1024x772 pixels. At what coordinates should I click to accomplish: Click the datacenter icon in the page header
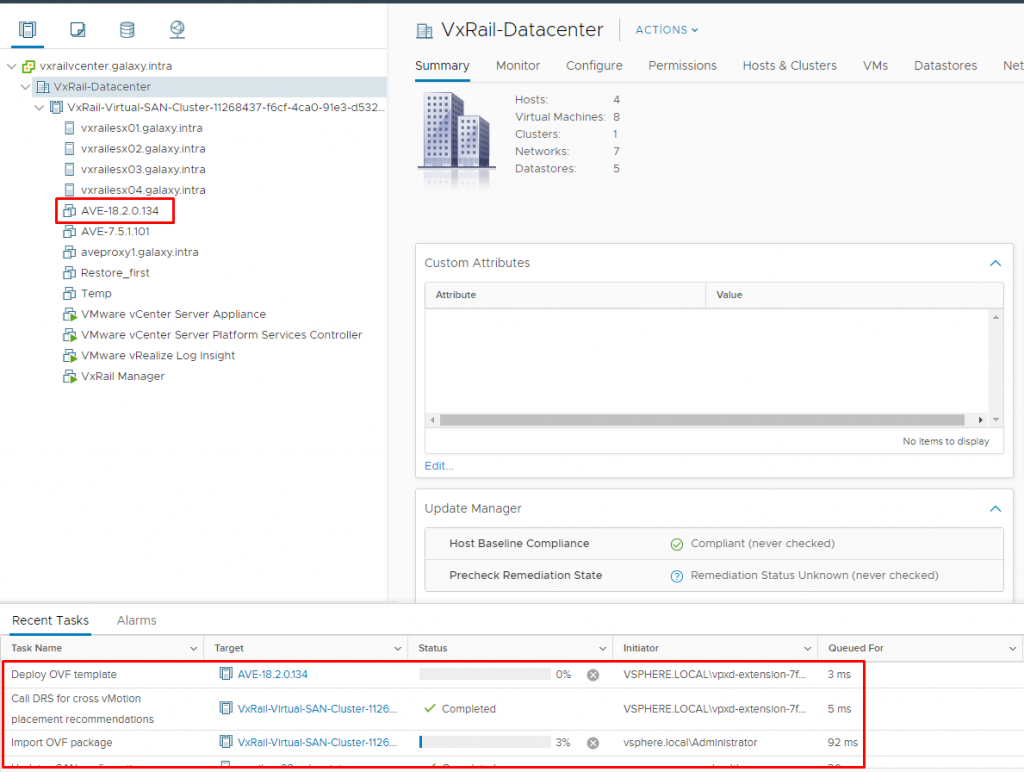424,31
